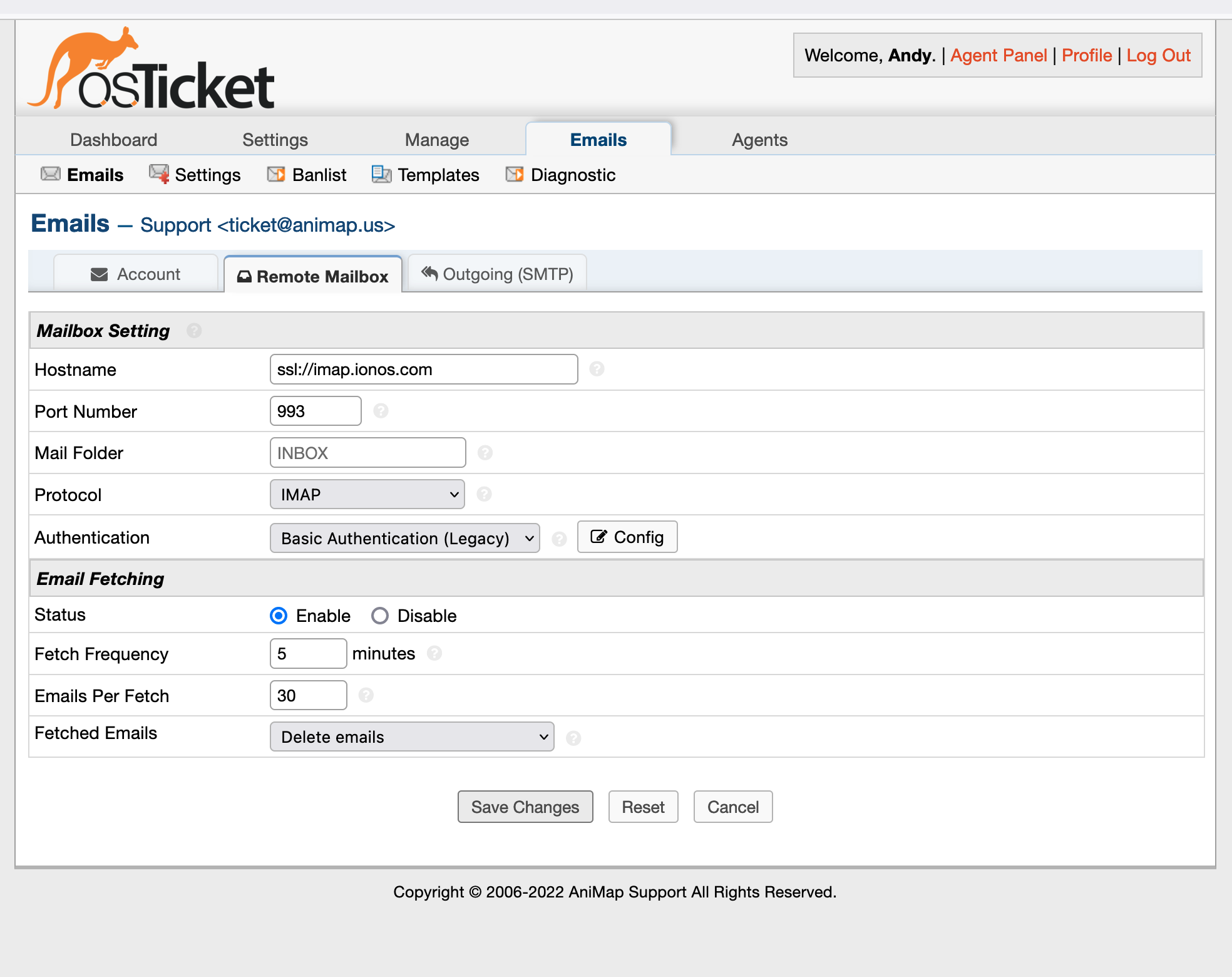1232x977 pixels.
Task: Click the Save Changes button
Action: coord(525,807)
